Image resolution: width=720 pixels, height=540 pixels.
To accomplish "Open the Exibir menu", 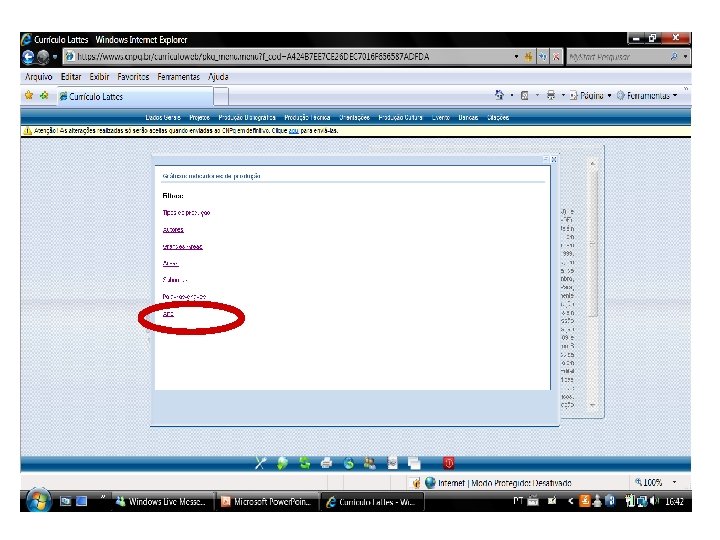I will 99,77.
